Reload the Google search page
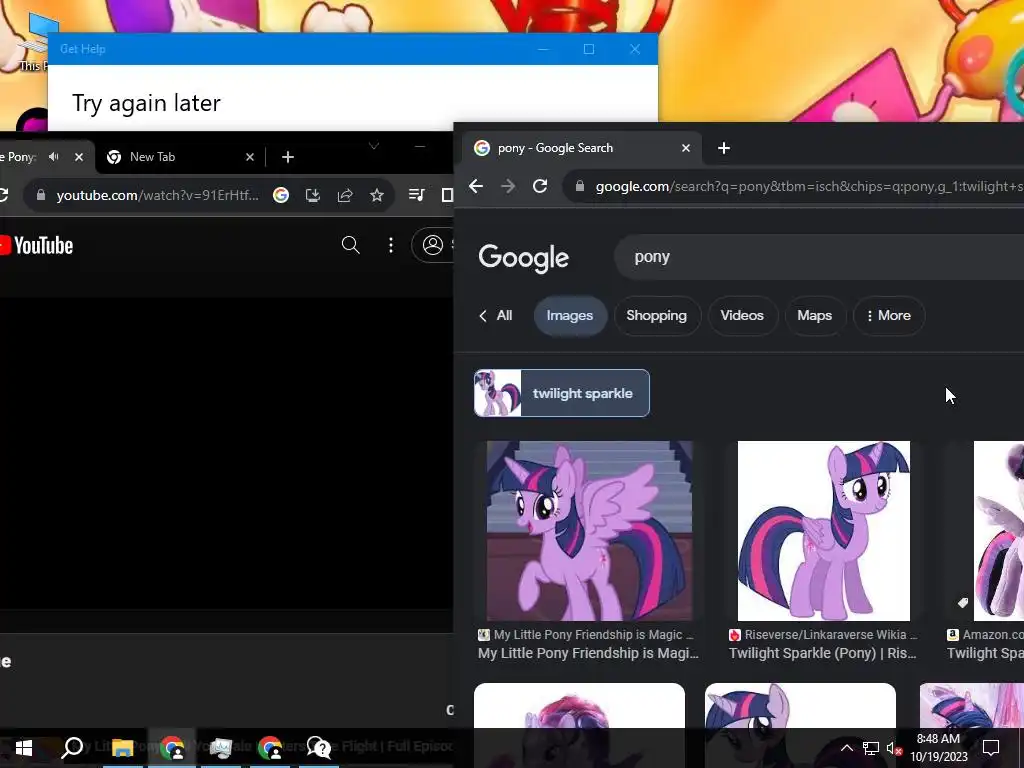The height and width of the screenshot is (768, 1024). (x=540, y=186)
